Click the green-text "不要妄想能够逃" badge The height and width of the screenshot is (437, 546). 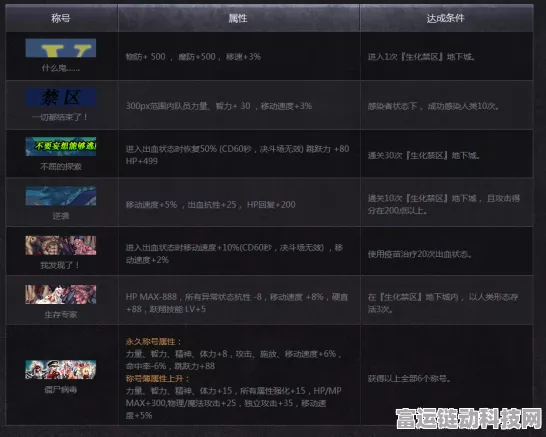(x=61, y=146)
